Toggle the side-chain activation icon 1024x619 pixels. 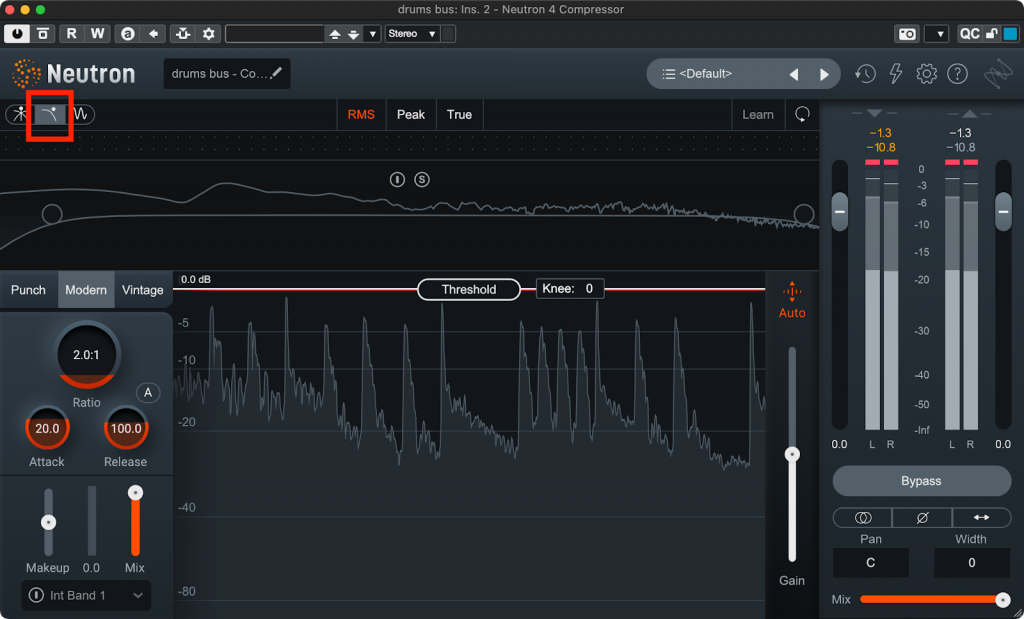coord(183,33)
